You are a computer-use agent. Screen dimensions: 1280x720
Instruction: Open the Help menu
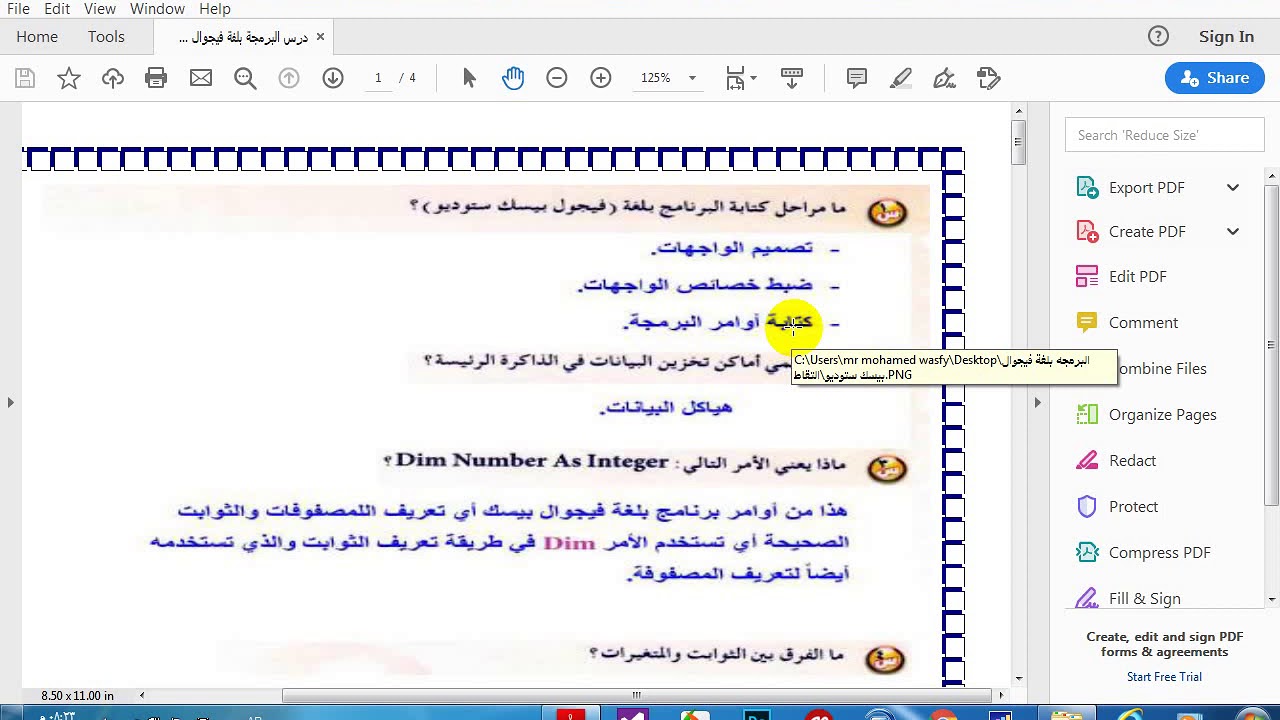[x=215, y=8]
